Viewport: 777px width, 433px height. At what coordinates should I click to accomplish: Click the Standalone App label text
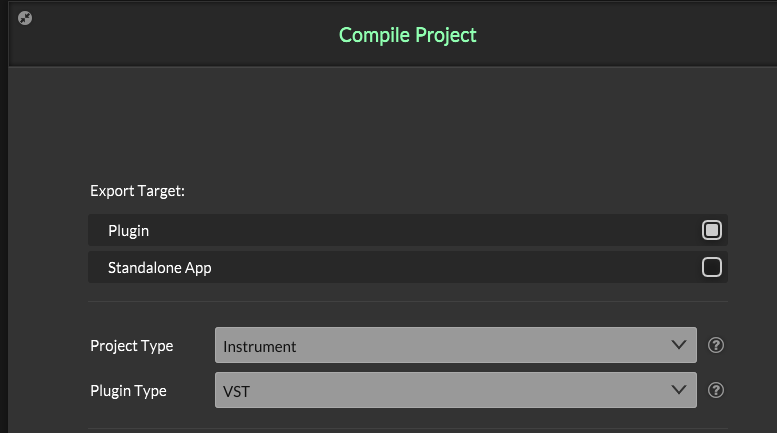point(160,268)
